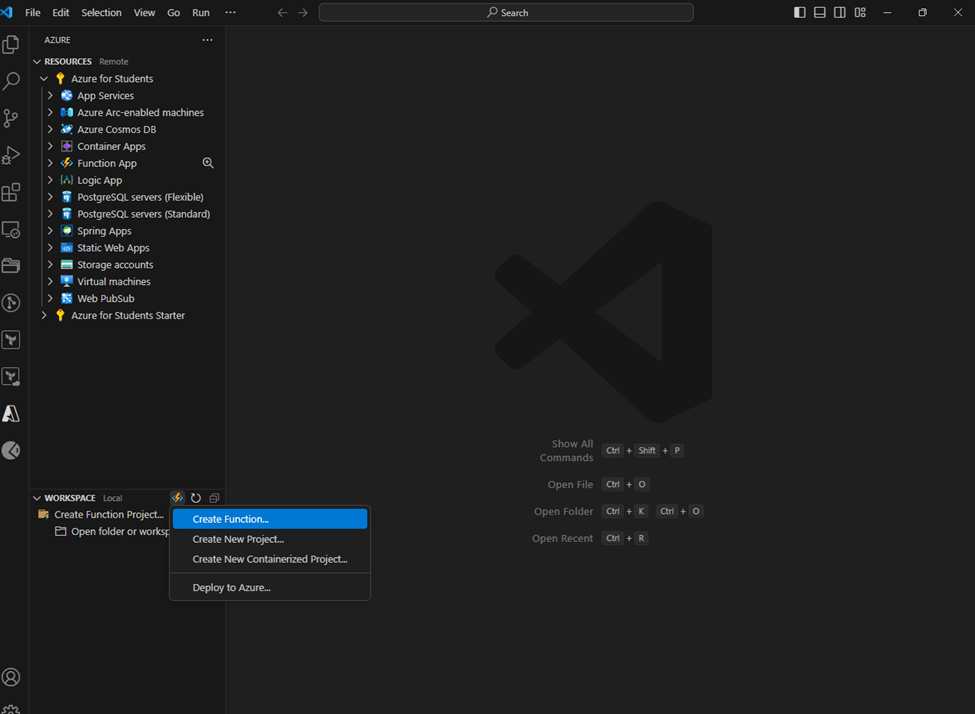This screenshot has width=975, height=714.
Task: Open the Selection menu
Action: click(x=101, y=12)
